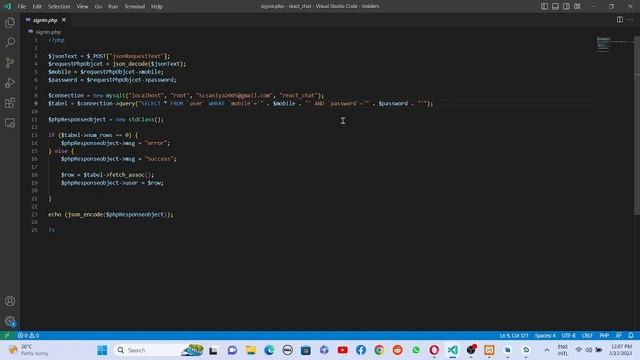Click the Ln 9 cursor position indicator

pos(514,335)
